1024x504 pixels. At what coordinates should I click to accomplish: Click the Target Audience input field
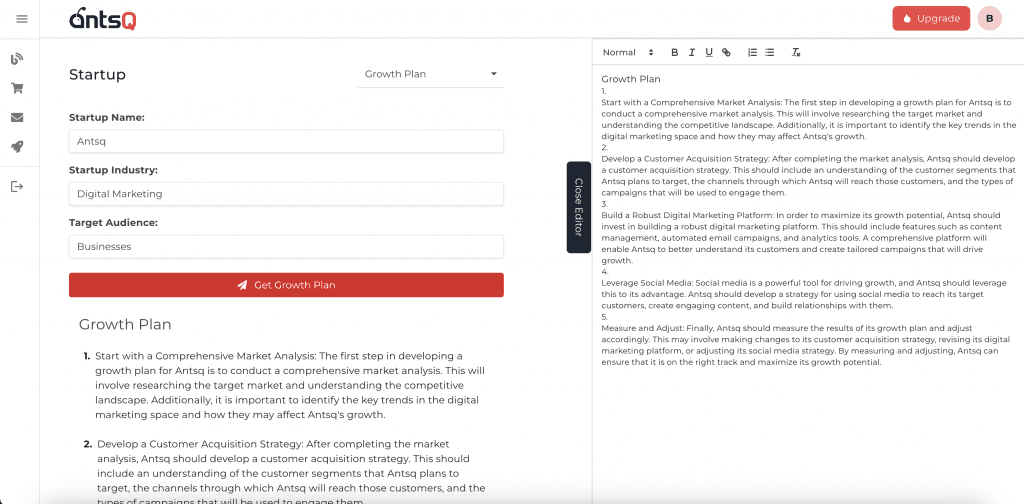click(286, 247)
